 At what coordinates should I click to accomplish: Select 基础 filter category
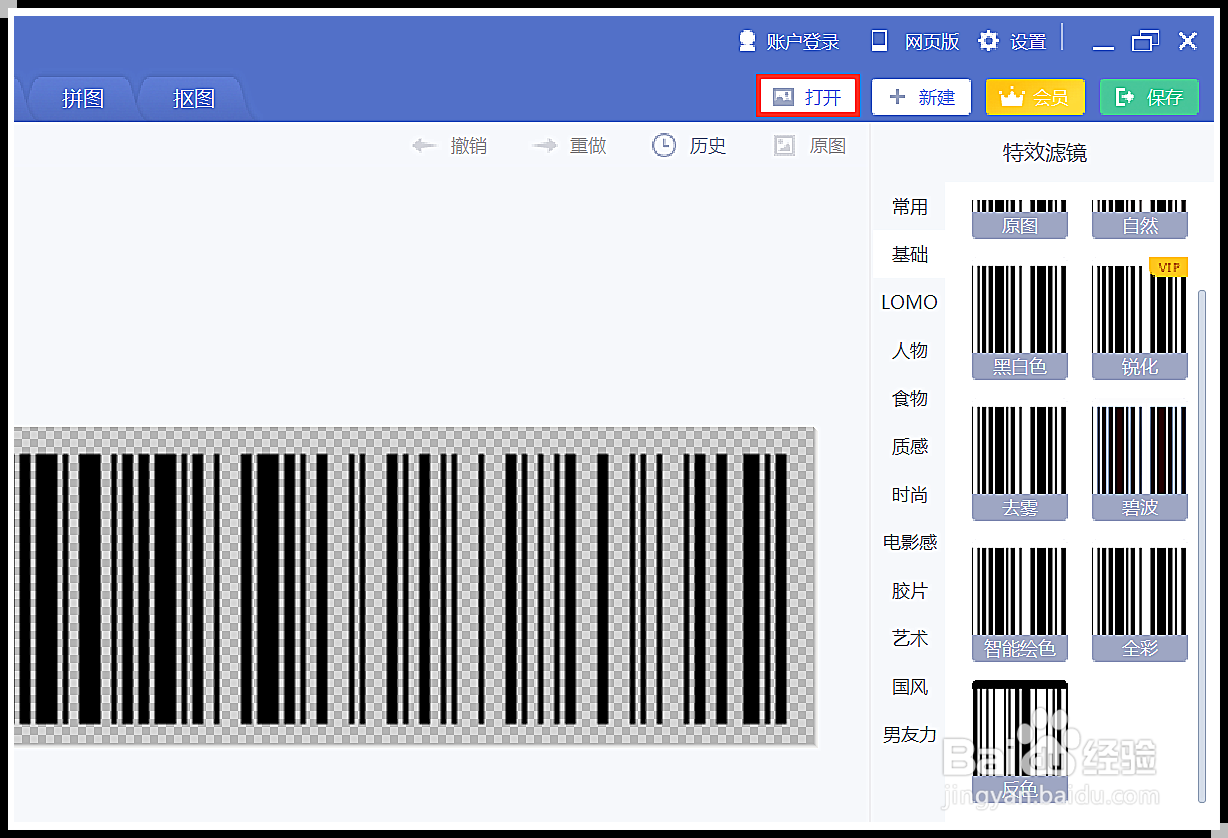click(910, 255)
